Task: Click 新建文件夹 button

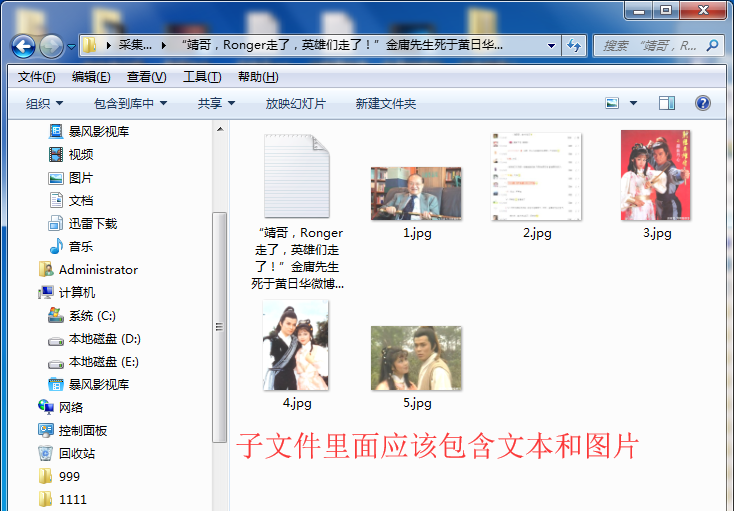Action: coord(386,103)
